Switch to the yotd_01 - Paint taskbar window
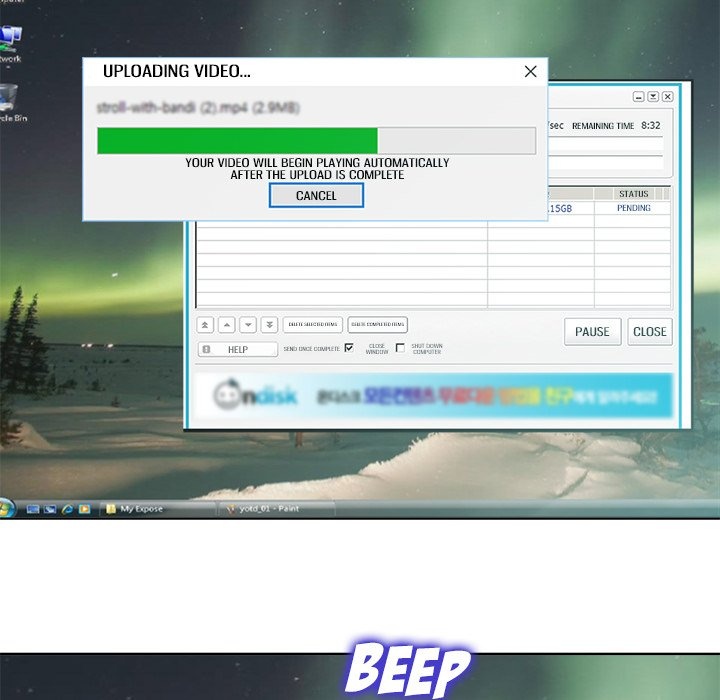 click(275, 509)
